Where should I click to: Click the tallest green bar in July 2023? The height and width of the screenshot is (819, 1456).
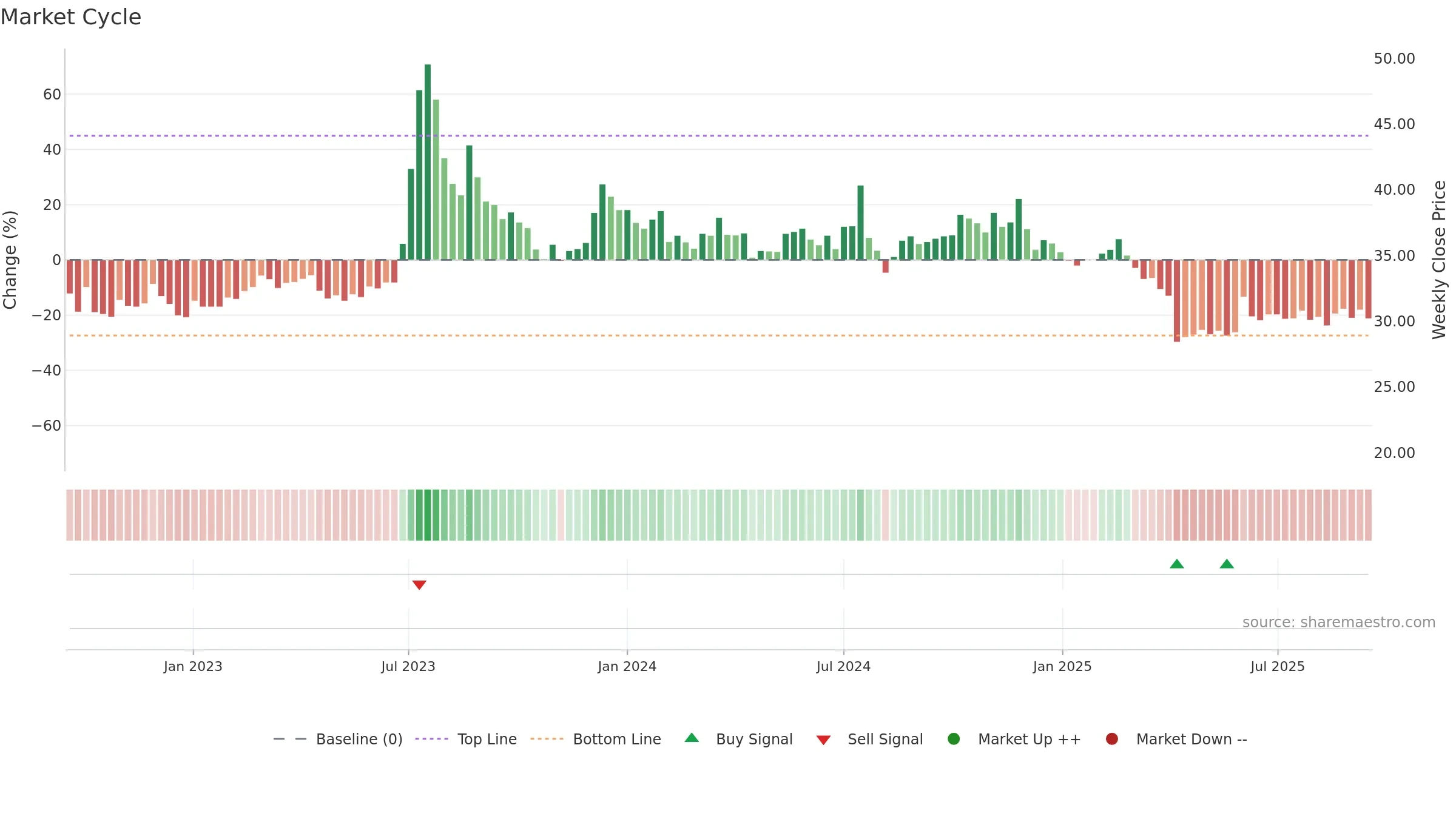click(x=428, y=162)
